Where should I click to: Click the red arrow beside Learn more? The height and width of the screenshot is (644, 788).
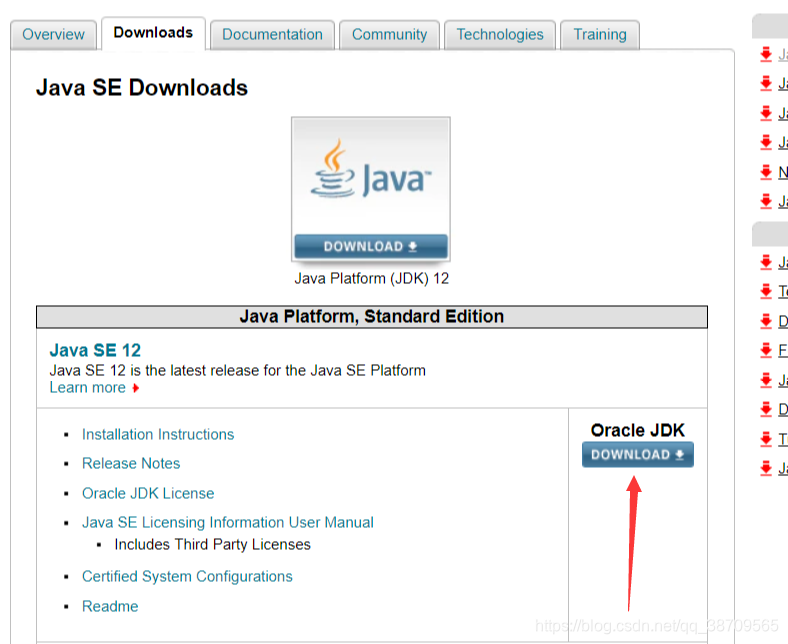[135, 388]
